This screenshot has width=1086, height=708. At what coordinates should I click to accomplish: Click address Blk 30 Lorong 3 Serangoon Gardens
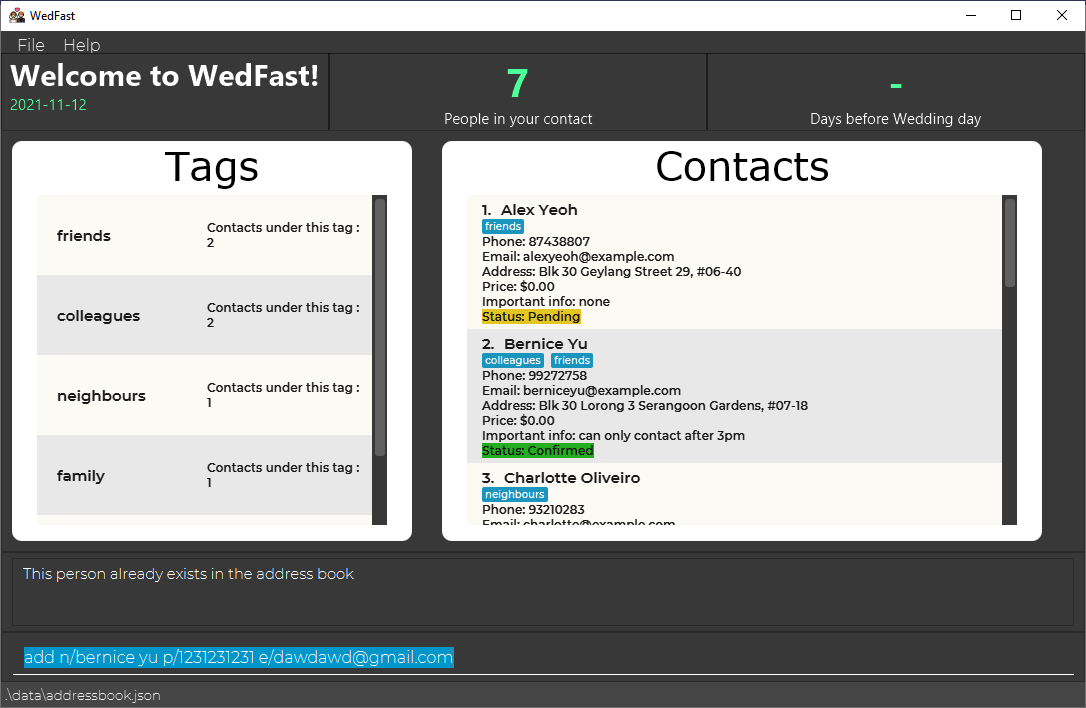[x=645, y=406]
